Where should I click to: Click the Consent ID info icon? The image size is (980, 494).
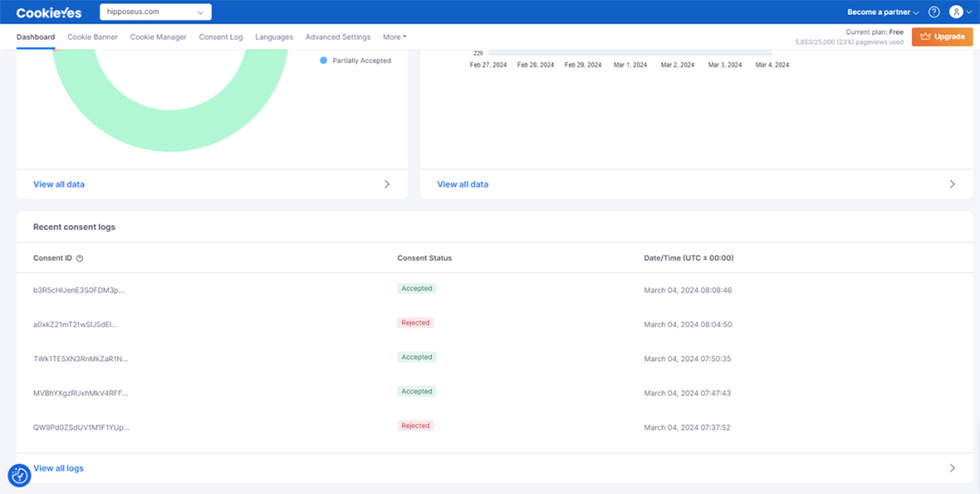(80, 258)
